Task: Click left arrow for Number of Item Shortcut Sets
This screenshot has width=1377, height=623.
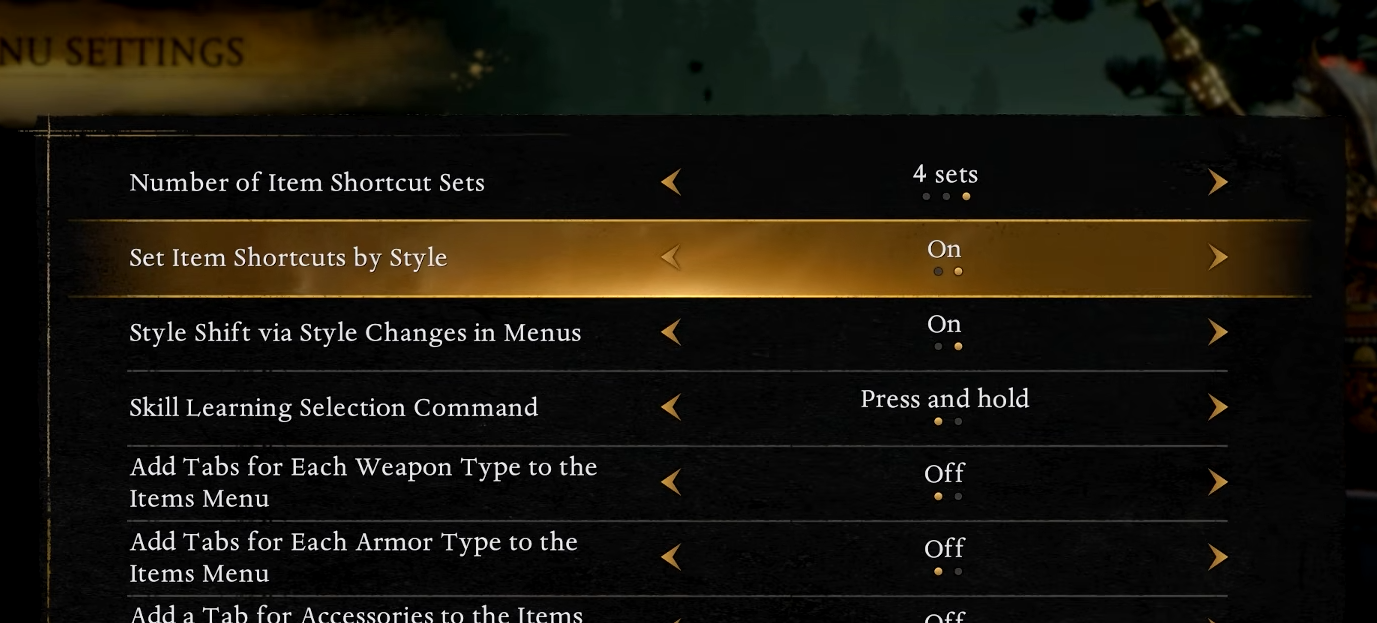Action: [671, 182]
